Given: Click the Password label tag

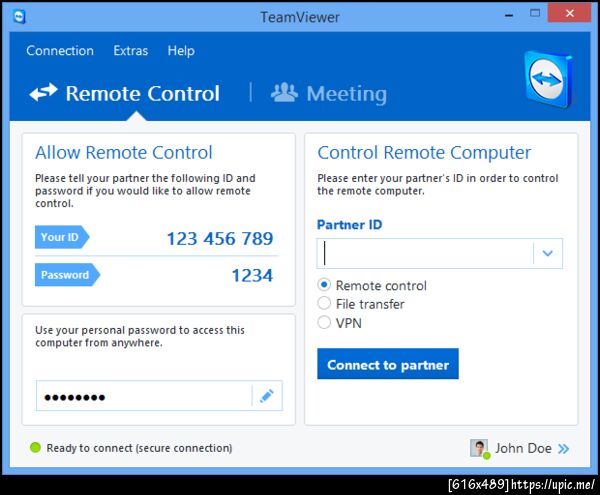Looking at the screenshot, I should click(67, 275).
